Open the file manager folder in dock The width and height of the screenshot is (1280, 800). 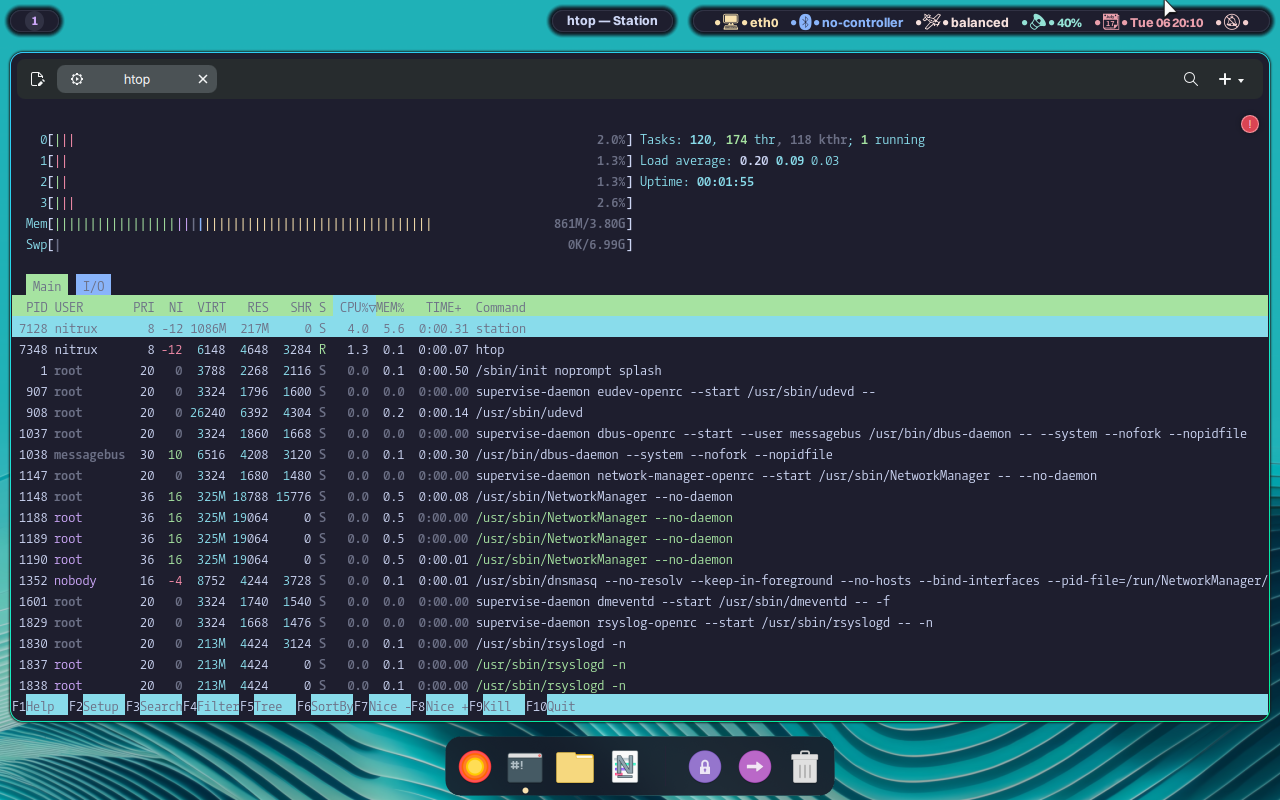tap(575, 767)
